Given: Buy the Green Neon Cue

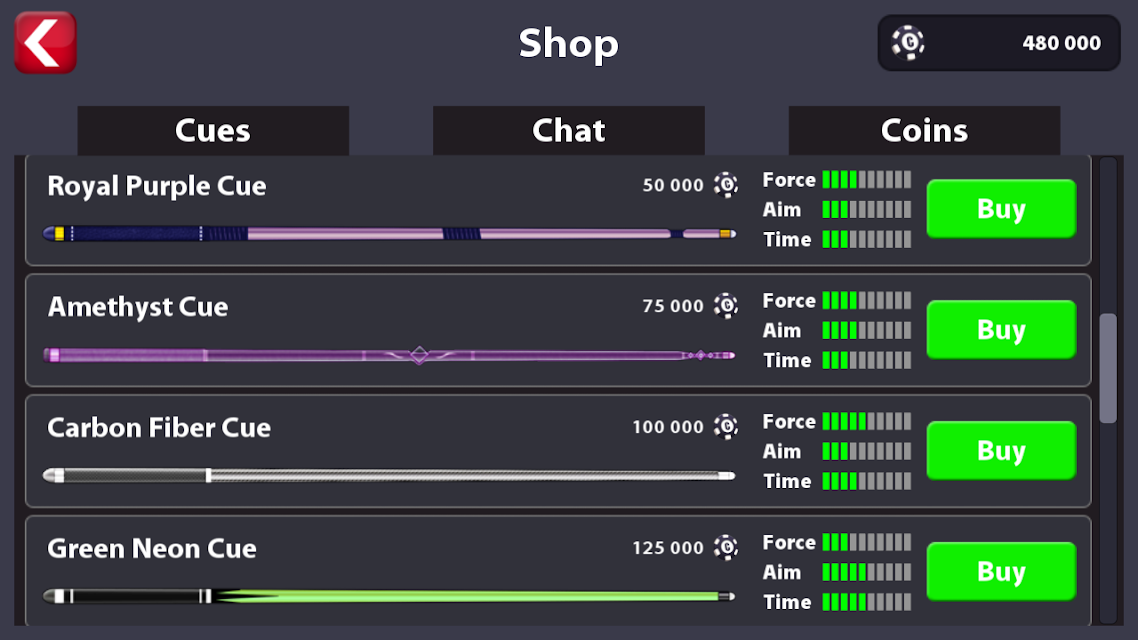Looking at the screenshot, I should (x=1002, y=571).
